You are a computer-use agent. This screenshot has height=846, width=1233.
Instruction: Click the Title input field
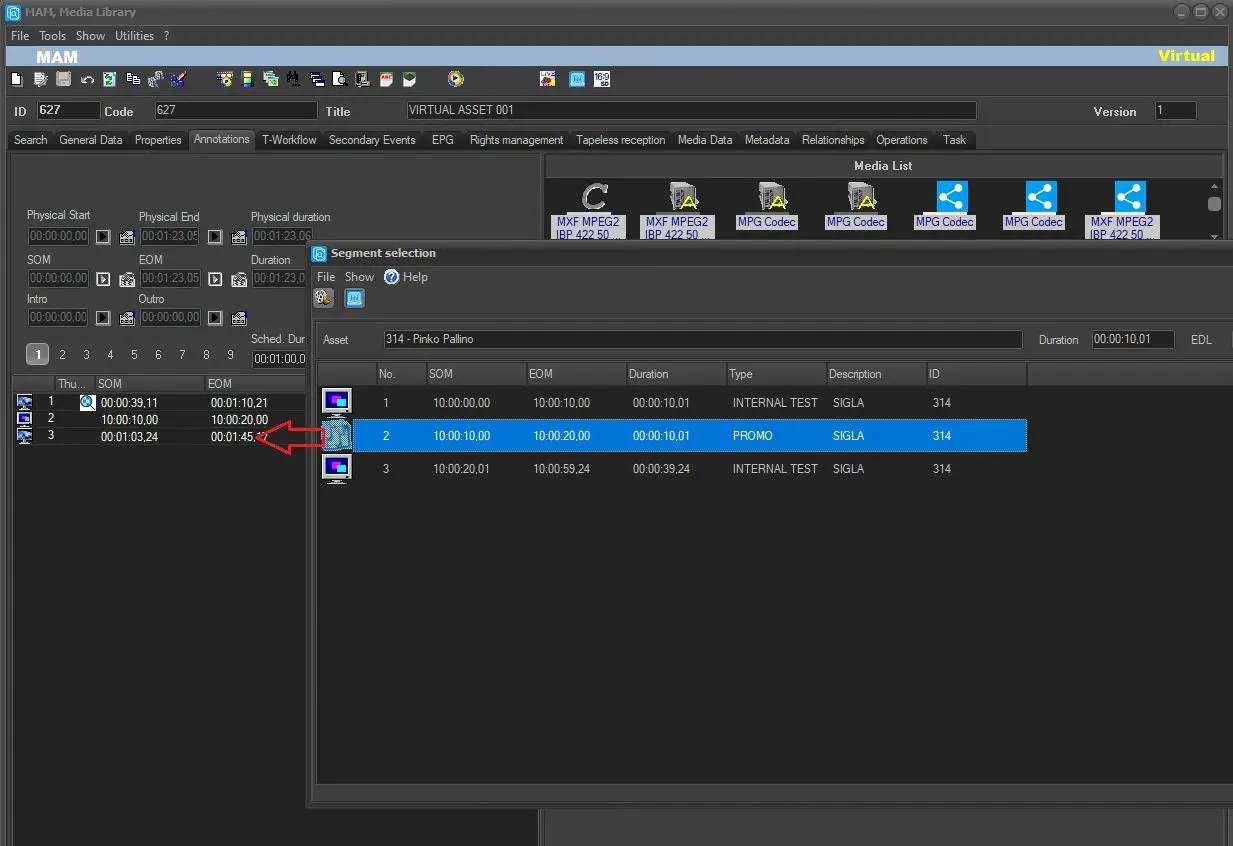coord(691,110)
